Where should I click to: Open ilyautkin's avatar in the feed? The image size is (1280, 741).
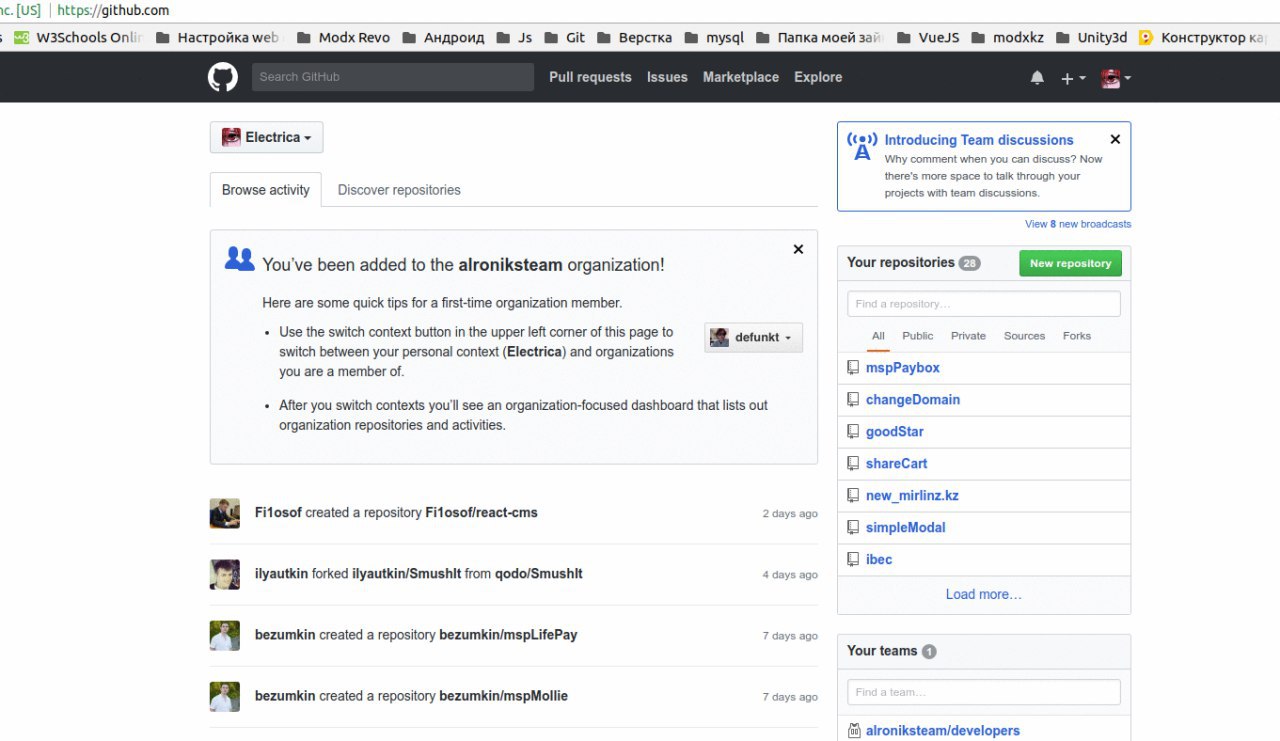click(x=225, y=574)
